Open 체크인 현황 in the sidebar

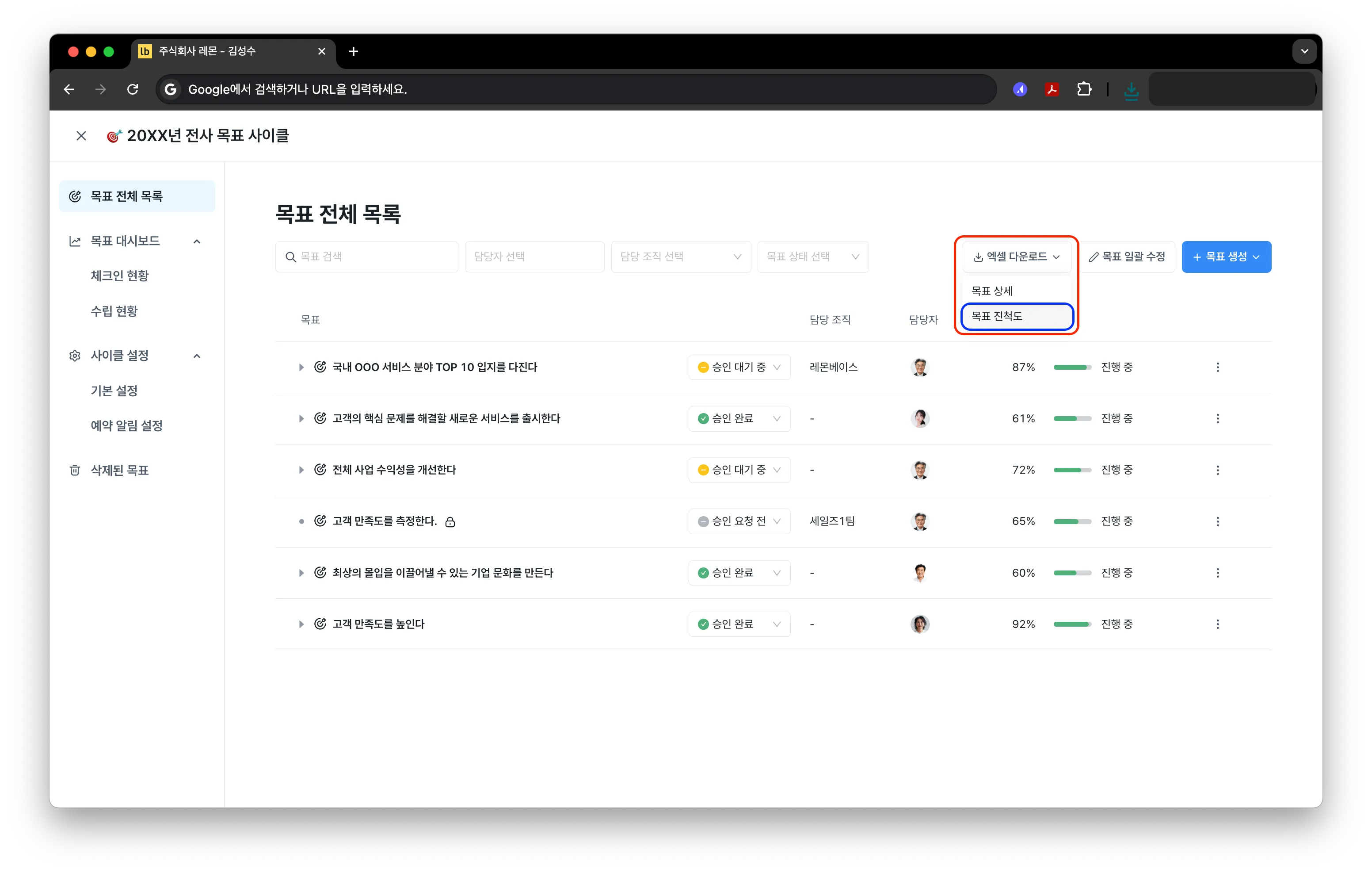click(x=120, y=276)
